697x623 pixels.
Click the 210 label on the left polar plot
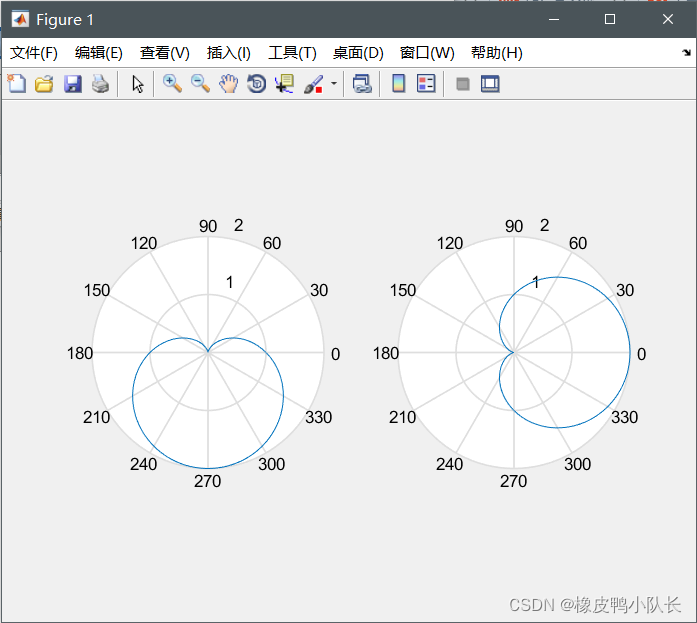click(x=96, y=417)
